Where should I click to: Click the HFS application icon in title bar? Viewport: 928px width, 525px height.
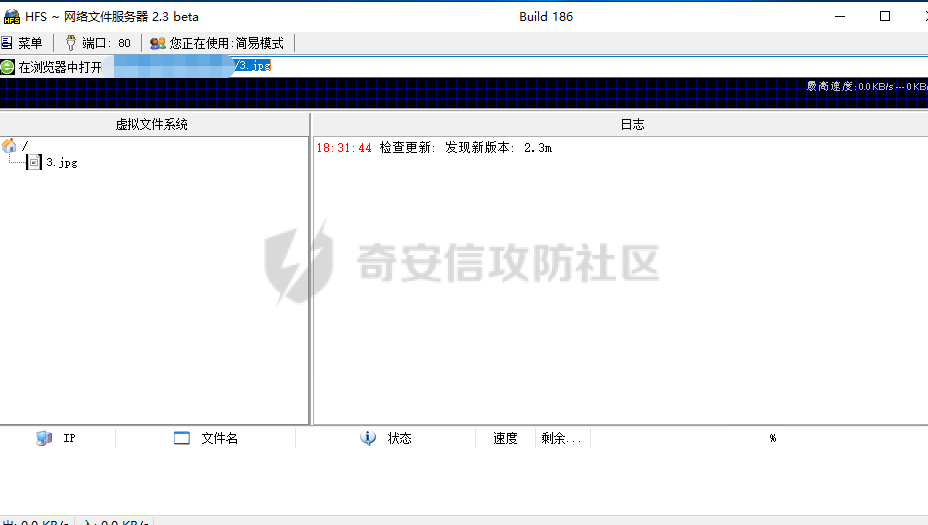[x=11, y=17]
